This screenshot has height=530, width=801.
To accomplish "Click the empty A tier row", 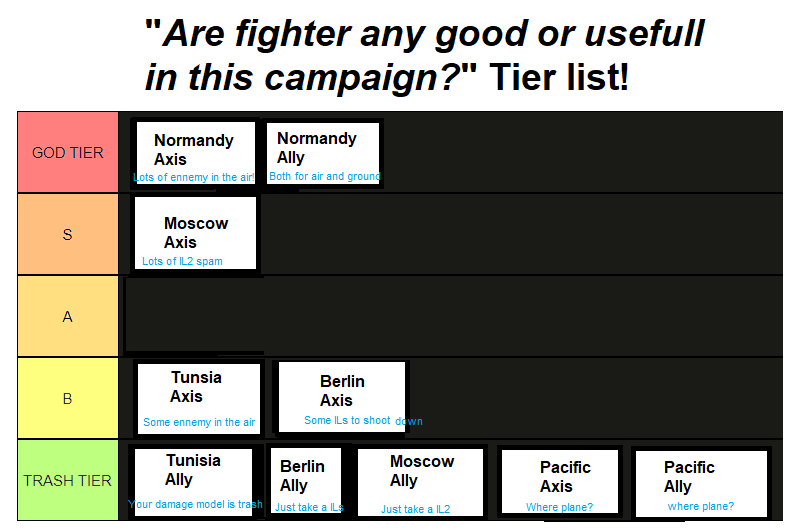I will point(450,317).
